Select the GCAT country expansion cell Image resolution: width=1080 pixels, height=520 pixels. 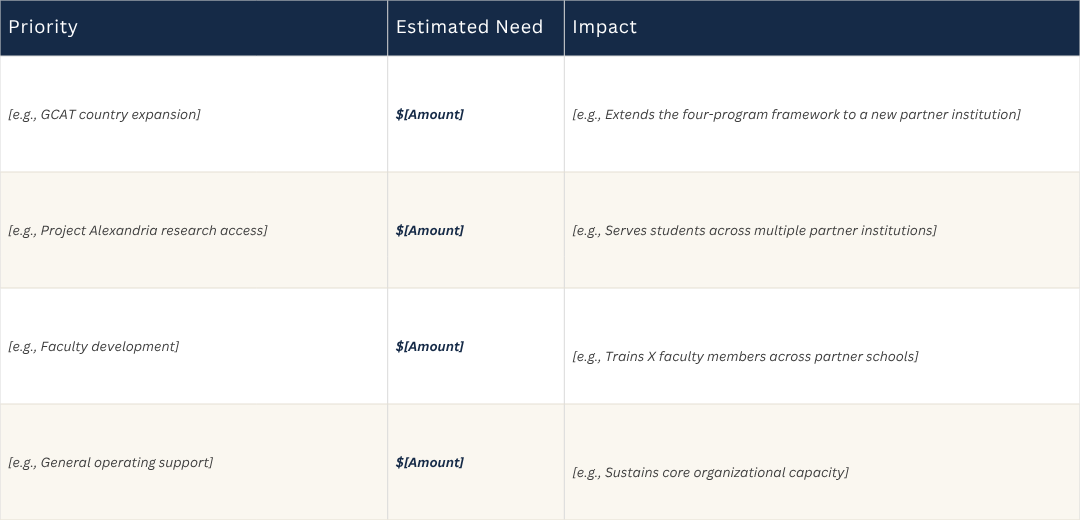click(194, 114)
